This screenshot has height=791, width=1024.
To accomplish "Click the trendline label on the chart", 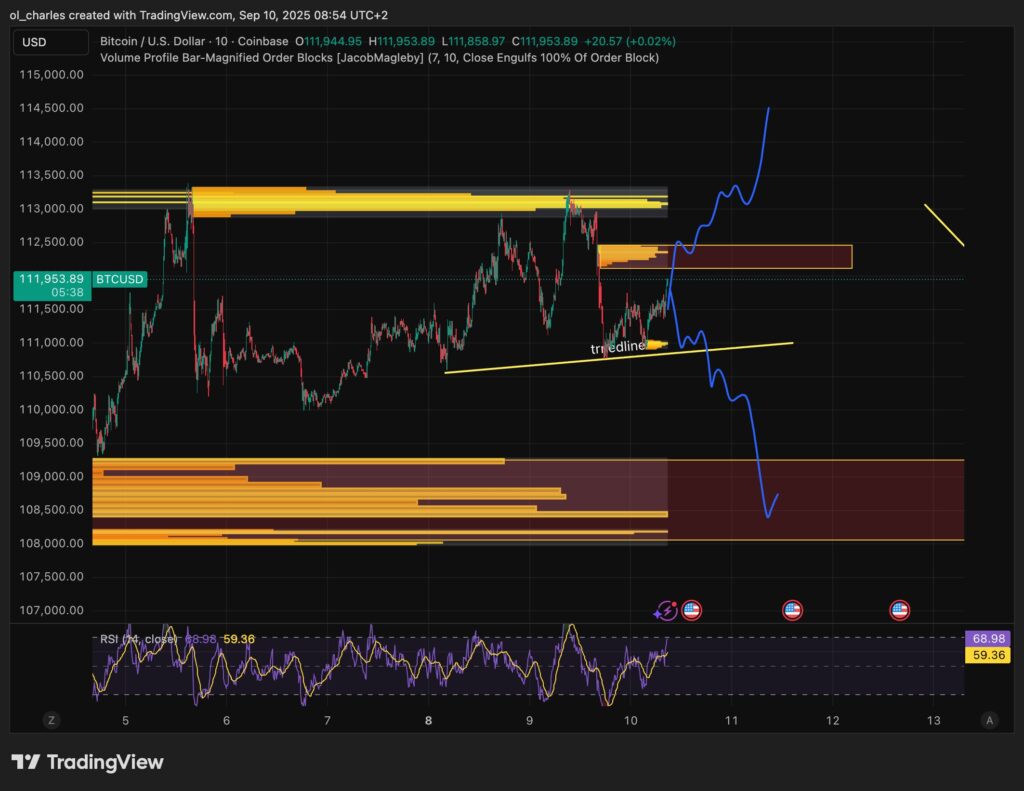I will tap(618, 346).
